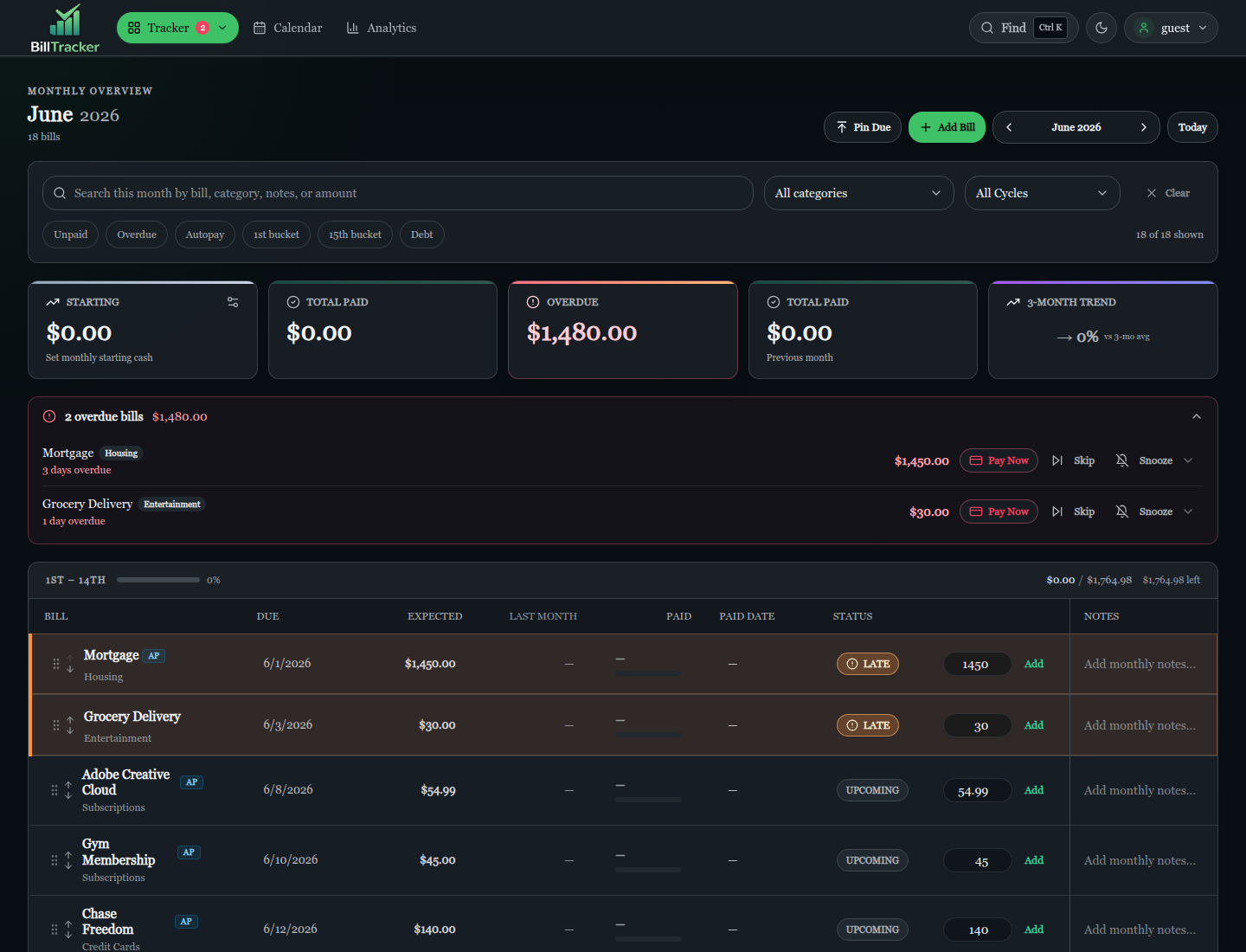Open the All categories dropdown

point(858,193)
